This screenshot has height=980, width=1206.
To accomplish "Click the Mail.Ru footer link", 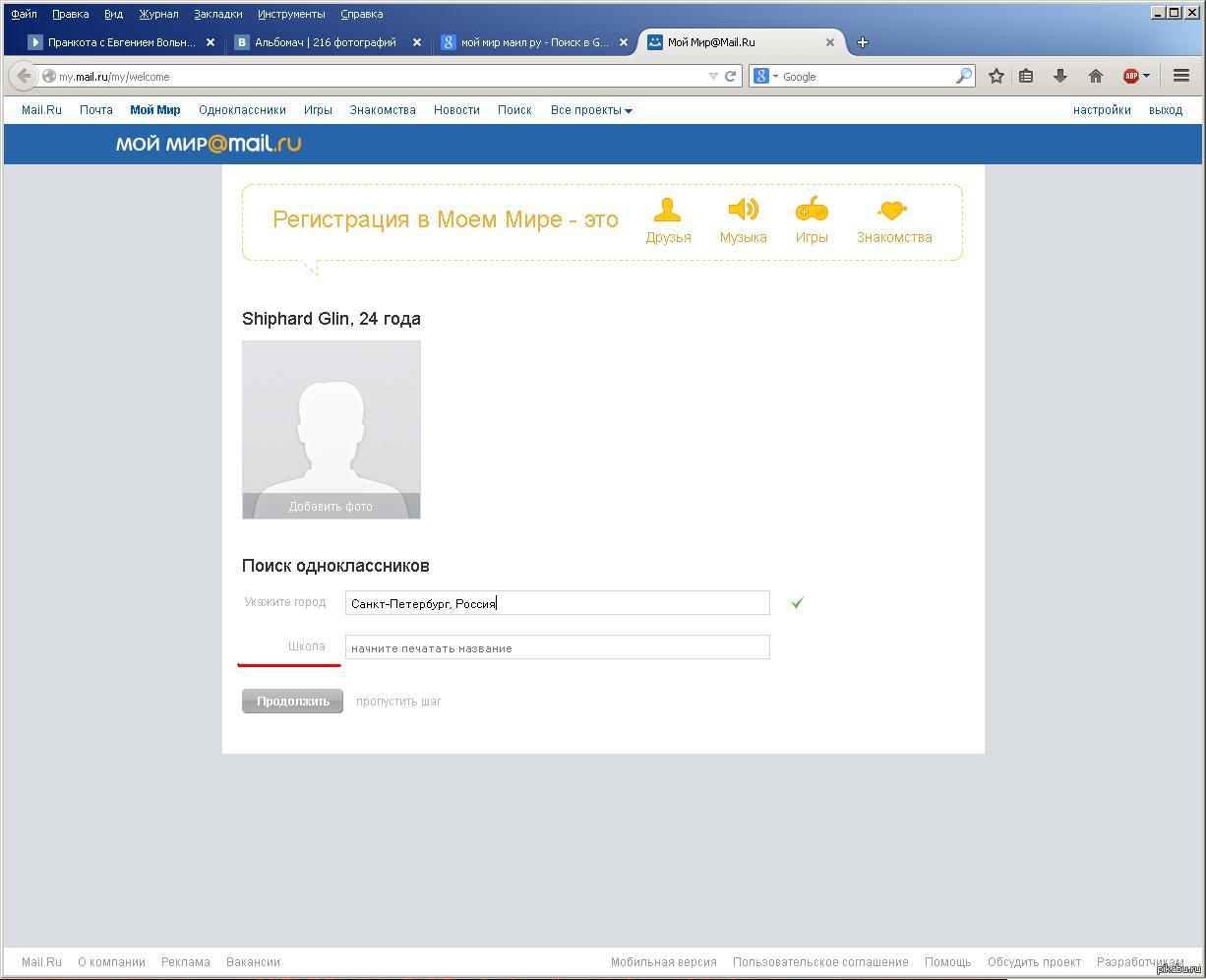I will [x=41, y=962].
